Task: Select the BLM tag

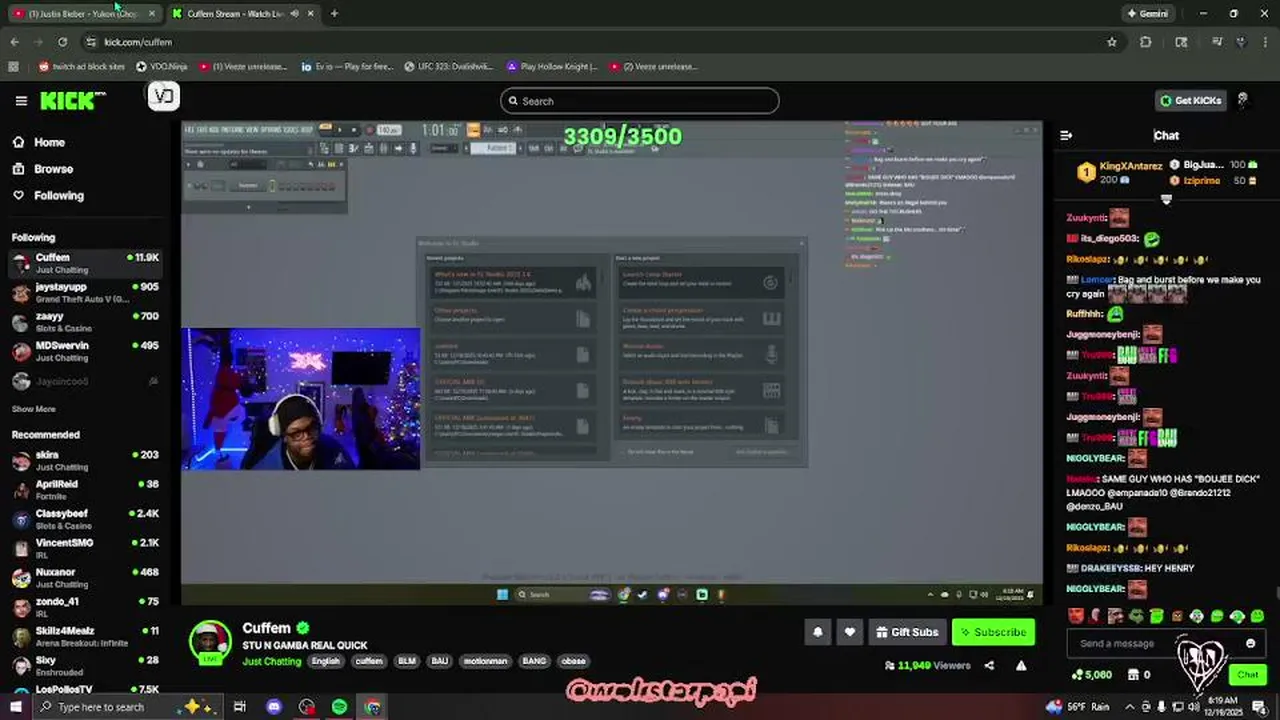Action: (x=407, y=662)
